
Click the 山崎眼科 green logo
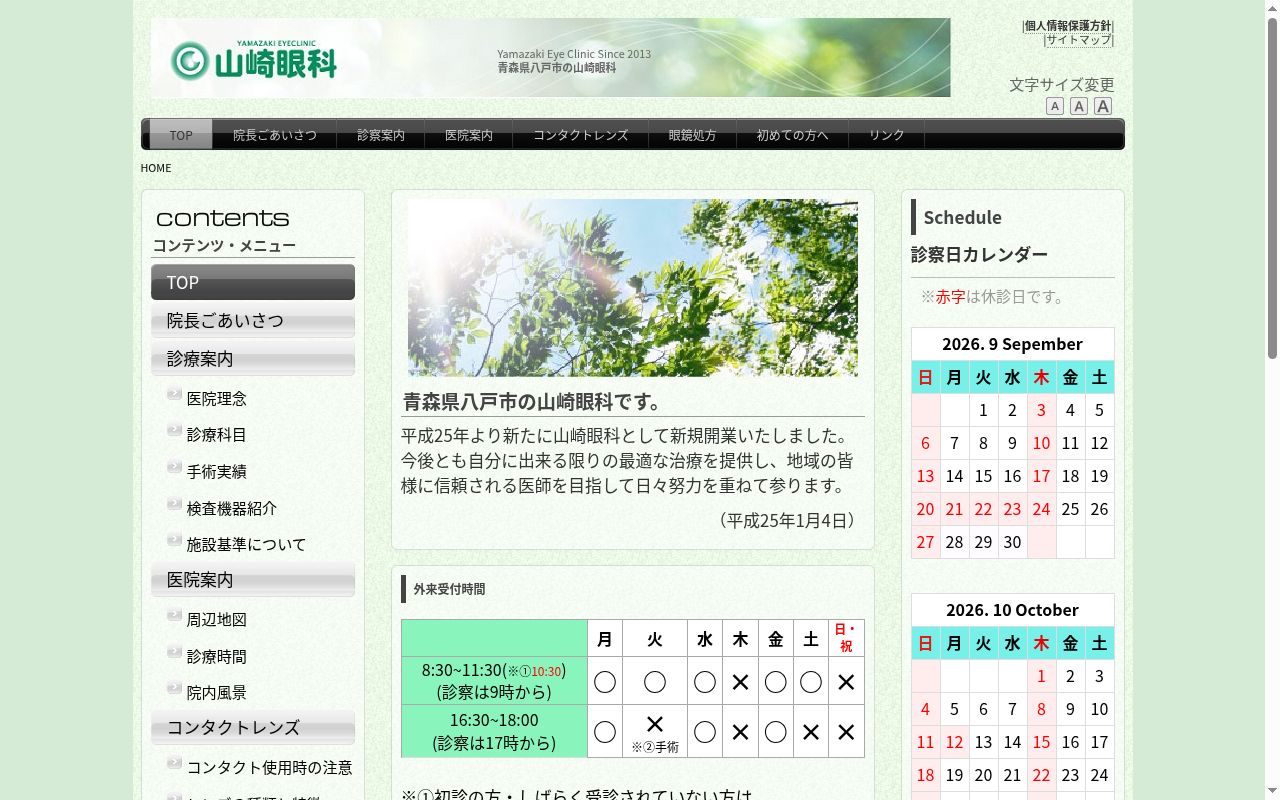254,60
